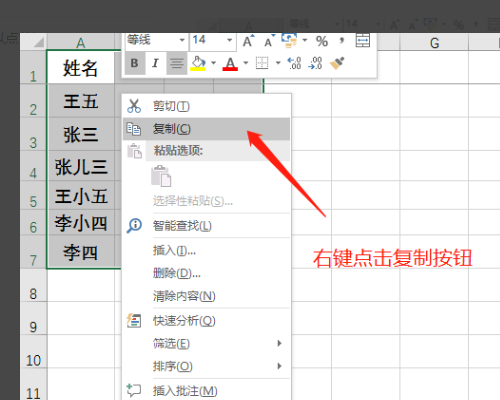
Task: Open borders dropdown arrow
Action: [x=278, y=63]
